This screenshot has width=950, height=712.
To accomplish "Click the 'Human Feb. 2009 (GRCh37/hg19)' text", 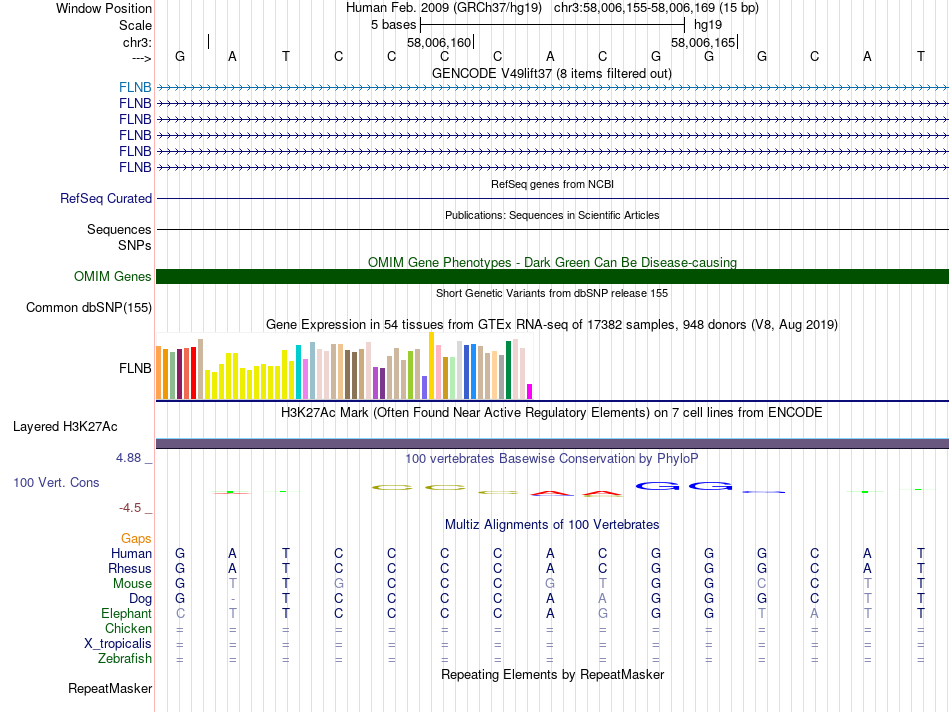I will pyautogui.click(x=443, y=8).
